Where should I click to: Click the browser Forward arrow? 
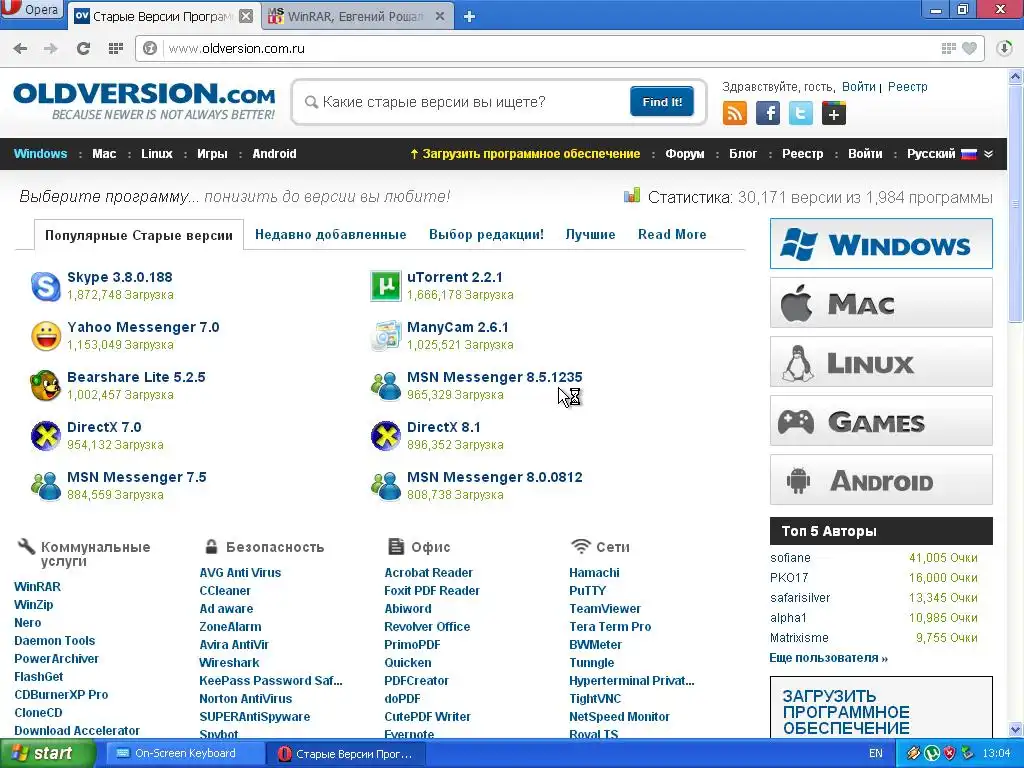pos(51,48)
